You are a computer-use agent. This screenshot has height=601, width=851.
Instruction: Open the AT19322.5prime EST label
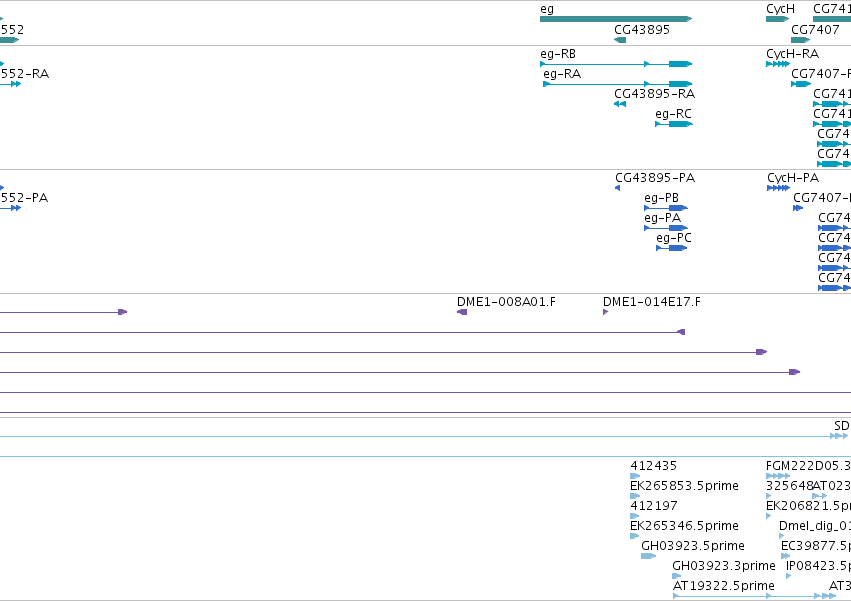(724, 586)
